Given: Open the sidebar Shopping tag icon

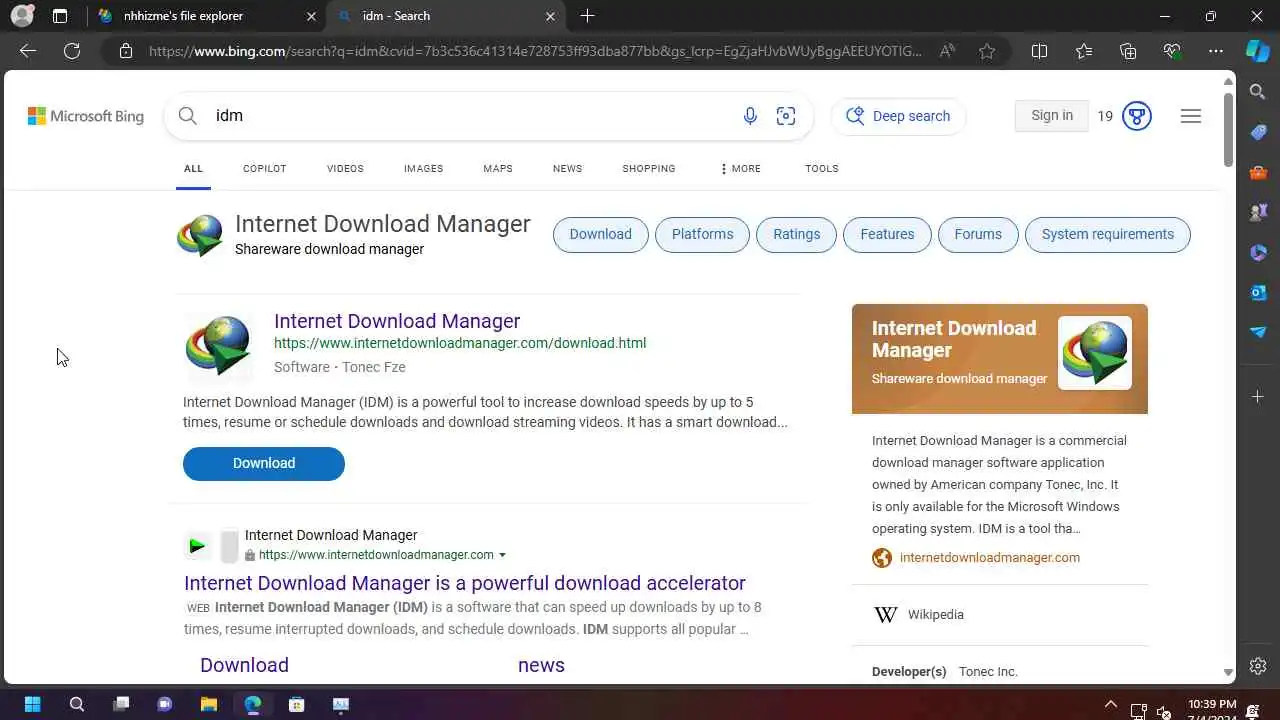Looking at the screenshot, I should coord(1258,132).
